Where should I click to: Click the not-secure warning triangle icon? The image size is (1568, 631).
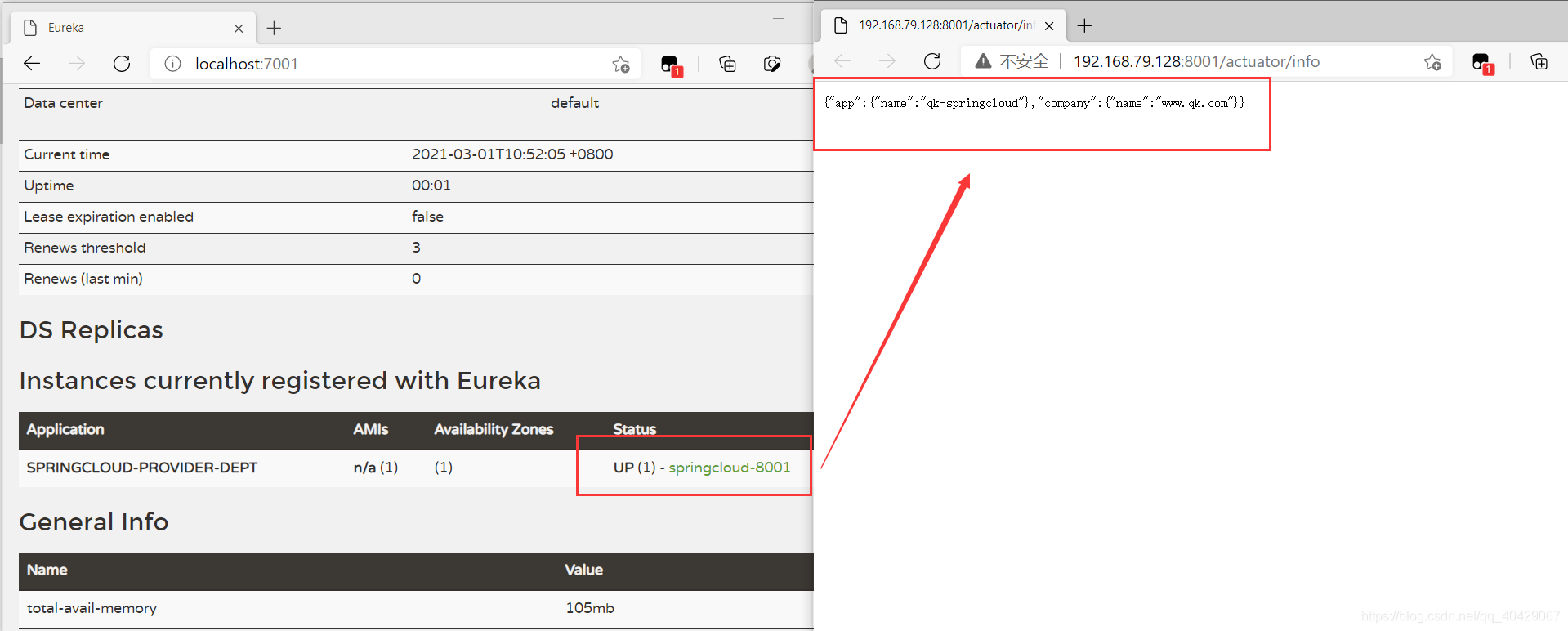(983, 61)
